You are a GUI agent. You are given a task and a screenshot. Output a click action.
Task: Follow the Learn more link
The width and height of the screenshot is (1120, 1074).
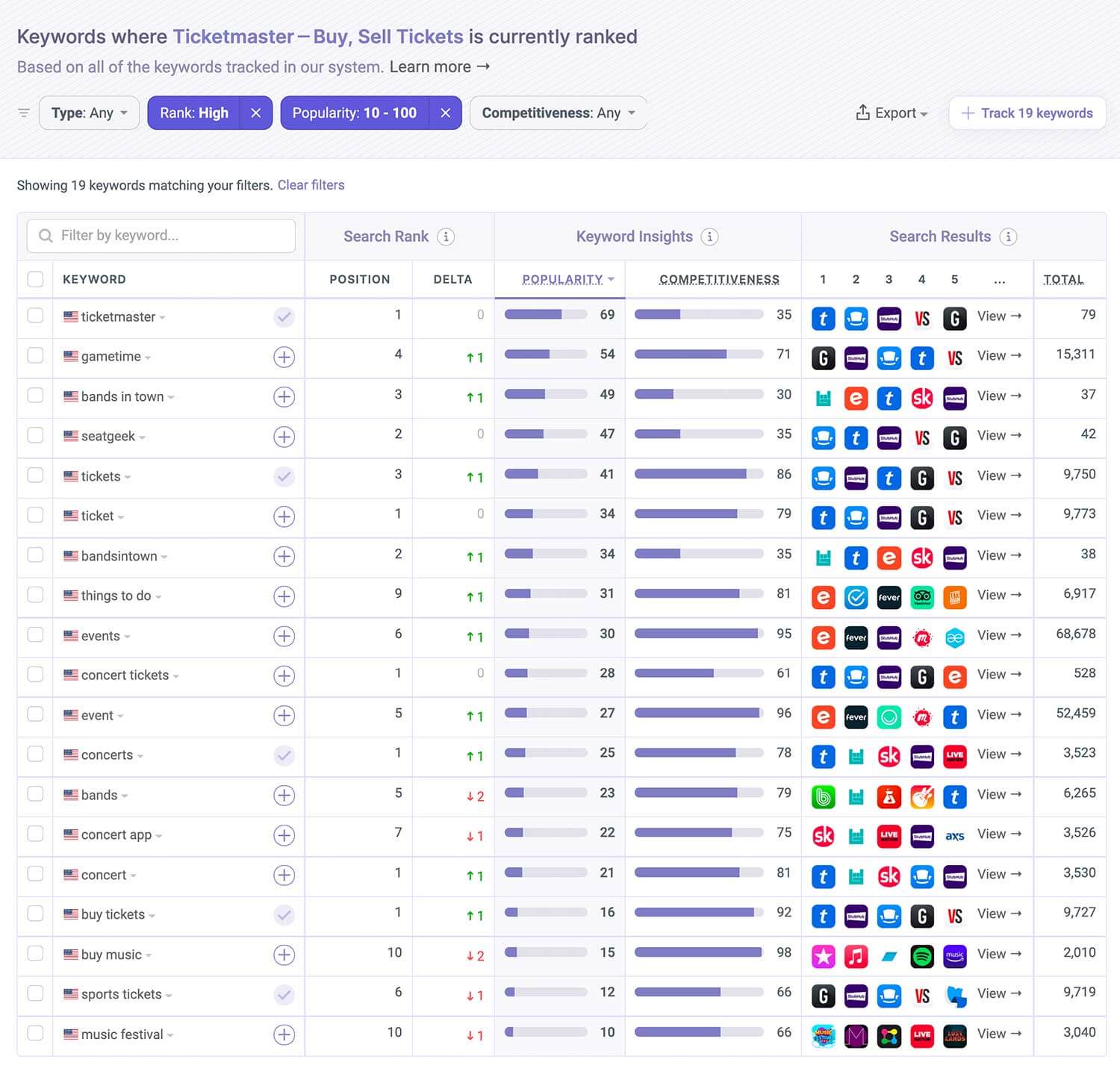(440, 66)
